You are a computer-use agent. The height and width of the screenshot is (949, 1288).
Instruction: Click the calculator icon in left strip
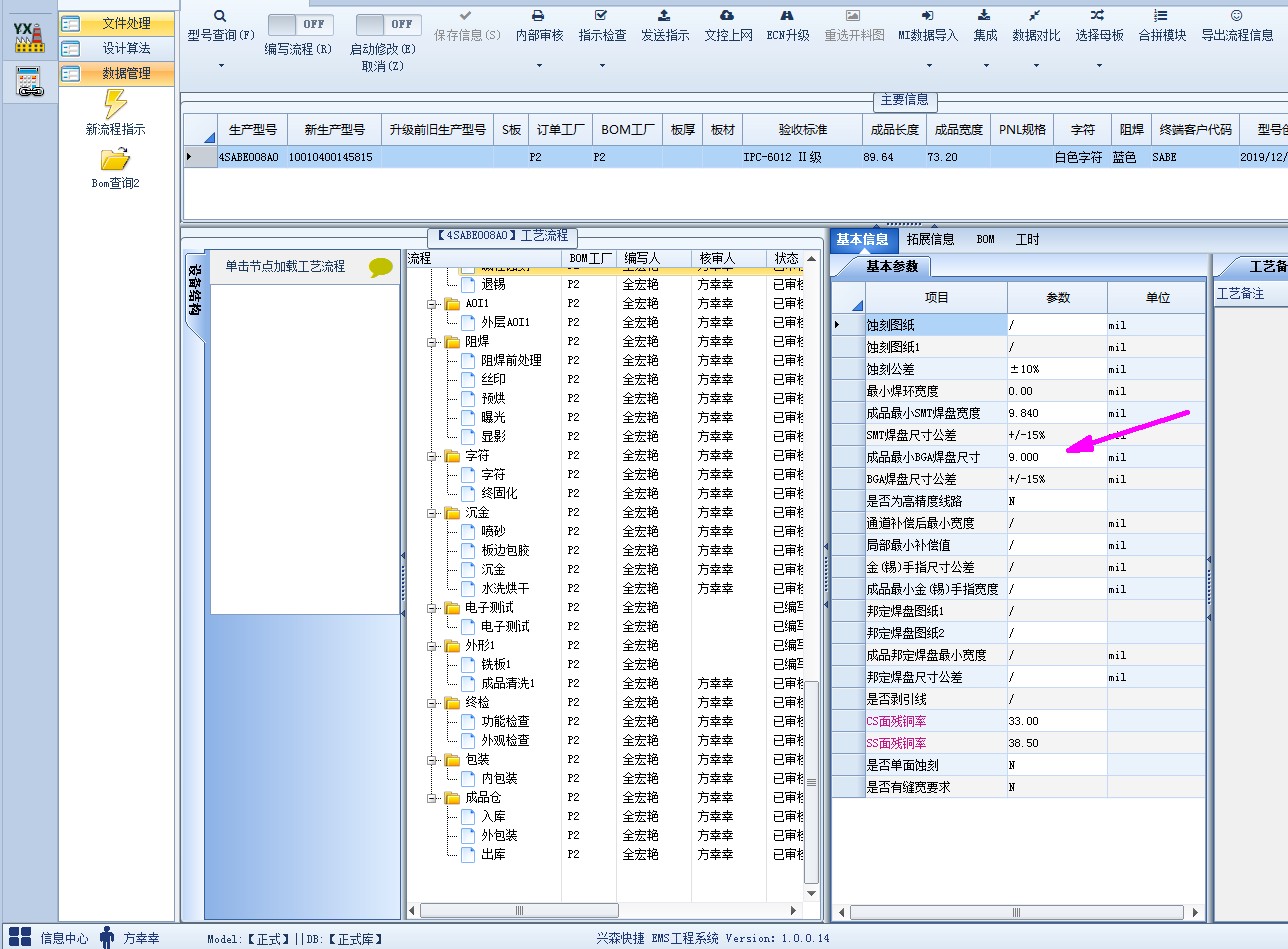(x=29, y=82)
